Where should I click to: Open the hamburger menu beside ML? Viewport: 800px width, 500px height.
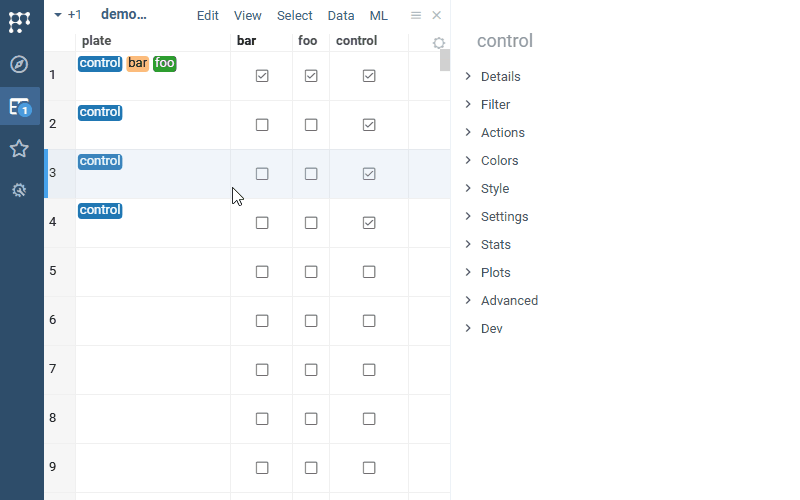pos(416,15)
